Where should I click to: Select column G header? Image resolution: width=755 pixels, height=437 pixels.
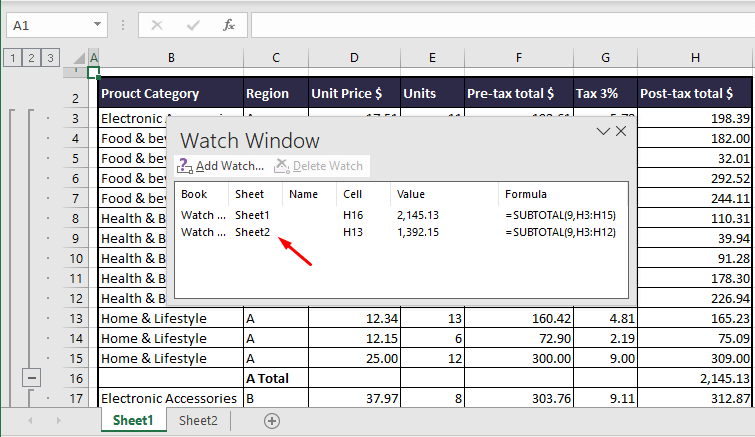click(606, 58)
